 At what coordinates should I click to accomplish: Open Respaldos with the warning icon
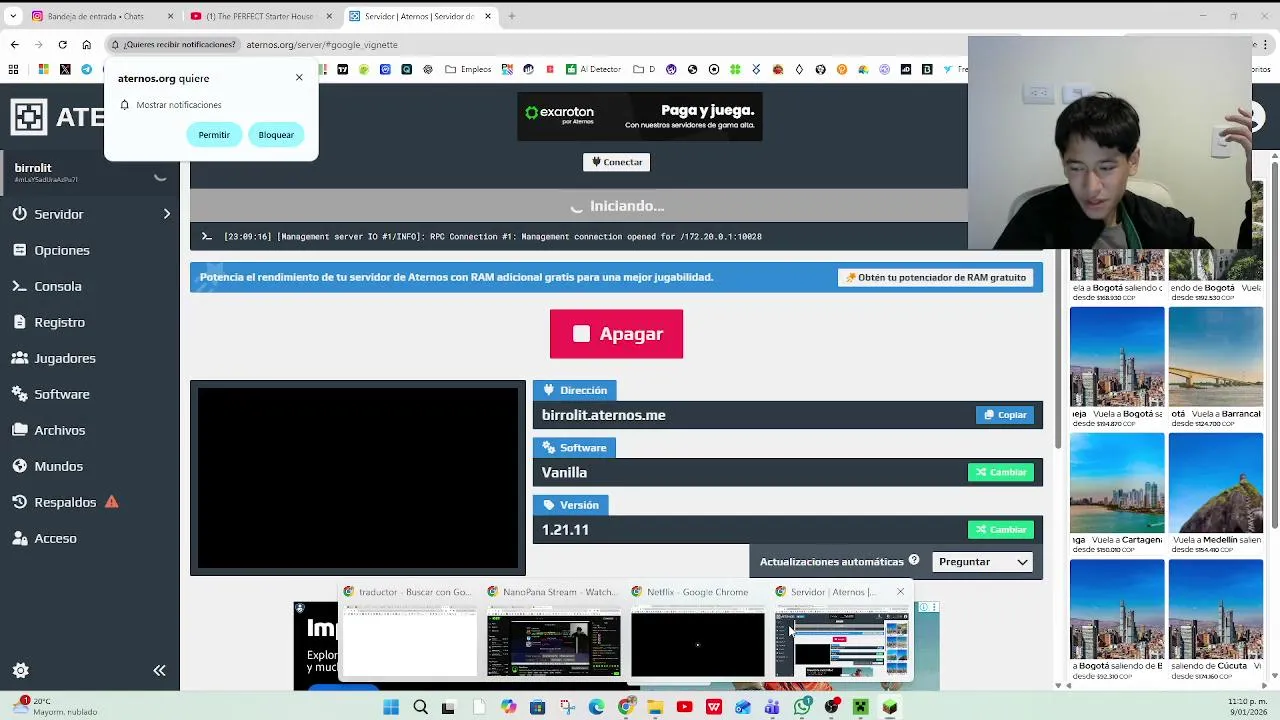tap(65, 502)
